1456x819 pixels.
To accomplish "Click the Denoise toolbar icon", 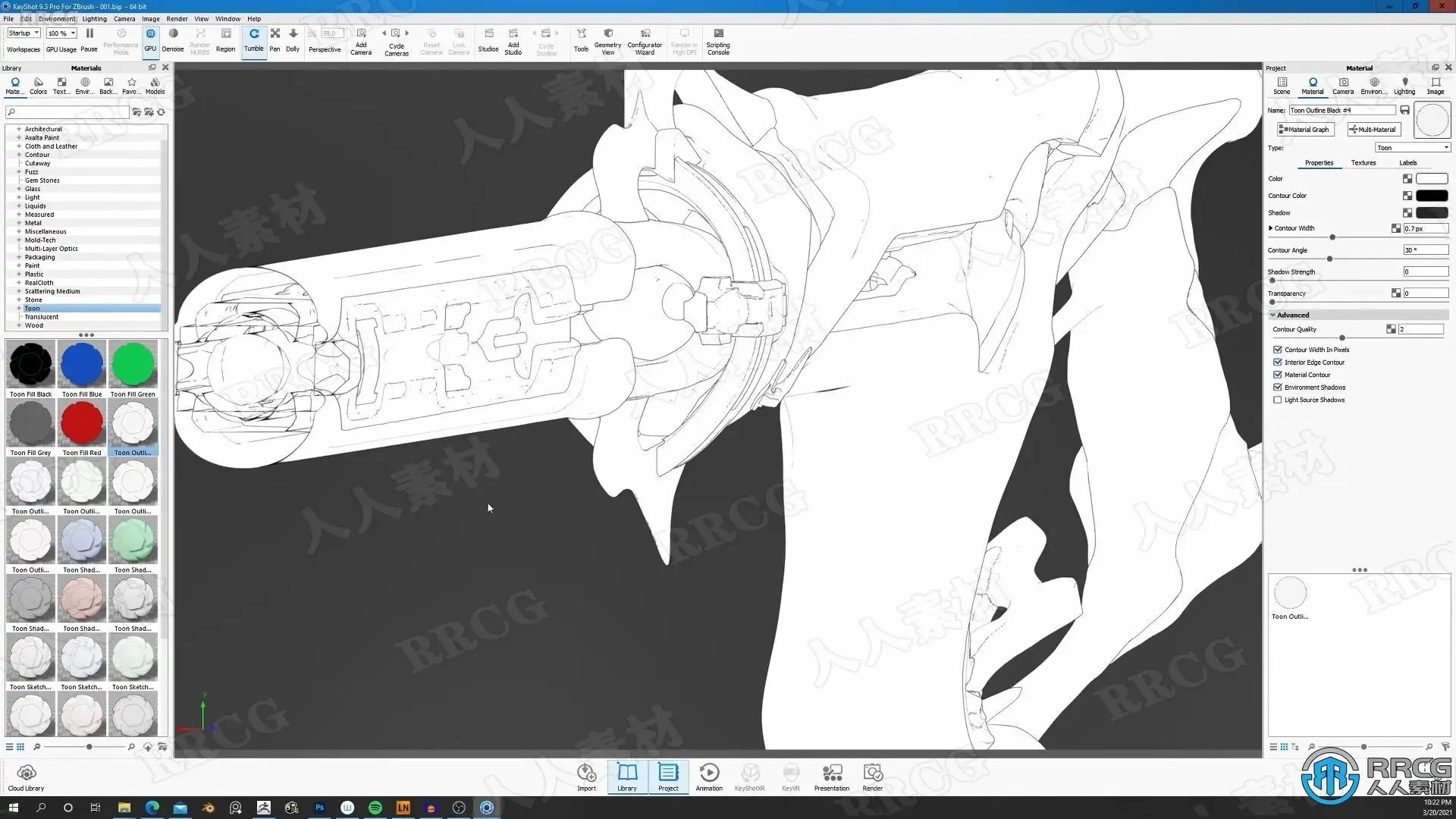I will tap(173, 39).
